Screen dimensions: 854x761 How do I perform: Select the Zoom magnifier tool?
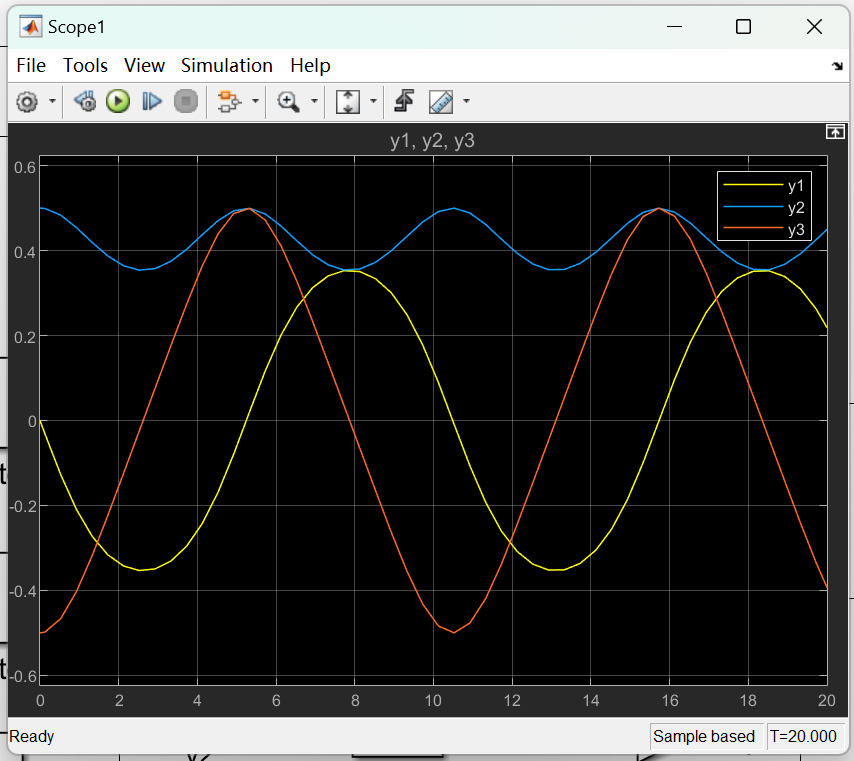[289, 101]
